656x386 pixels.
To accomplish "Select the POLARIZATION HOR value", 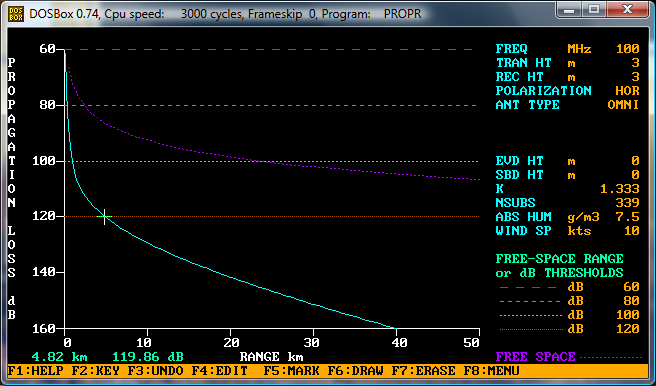I will click(627, 91).
